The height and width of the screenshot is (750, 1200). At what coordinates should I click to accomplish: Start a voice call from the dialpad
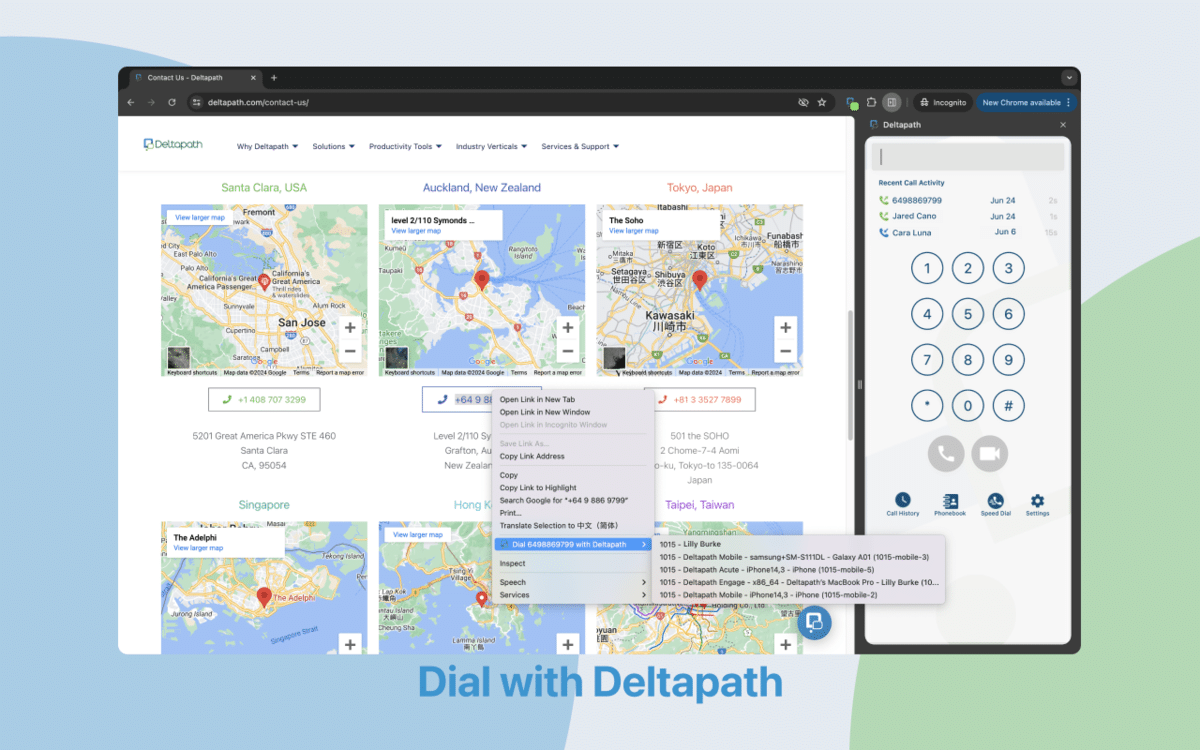(946, 454)
